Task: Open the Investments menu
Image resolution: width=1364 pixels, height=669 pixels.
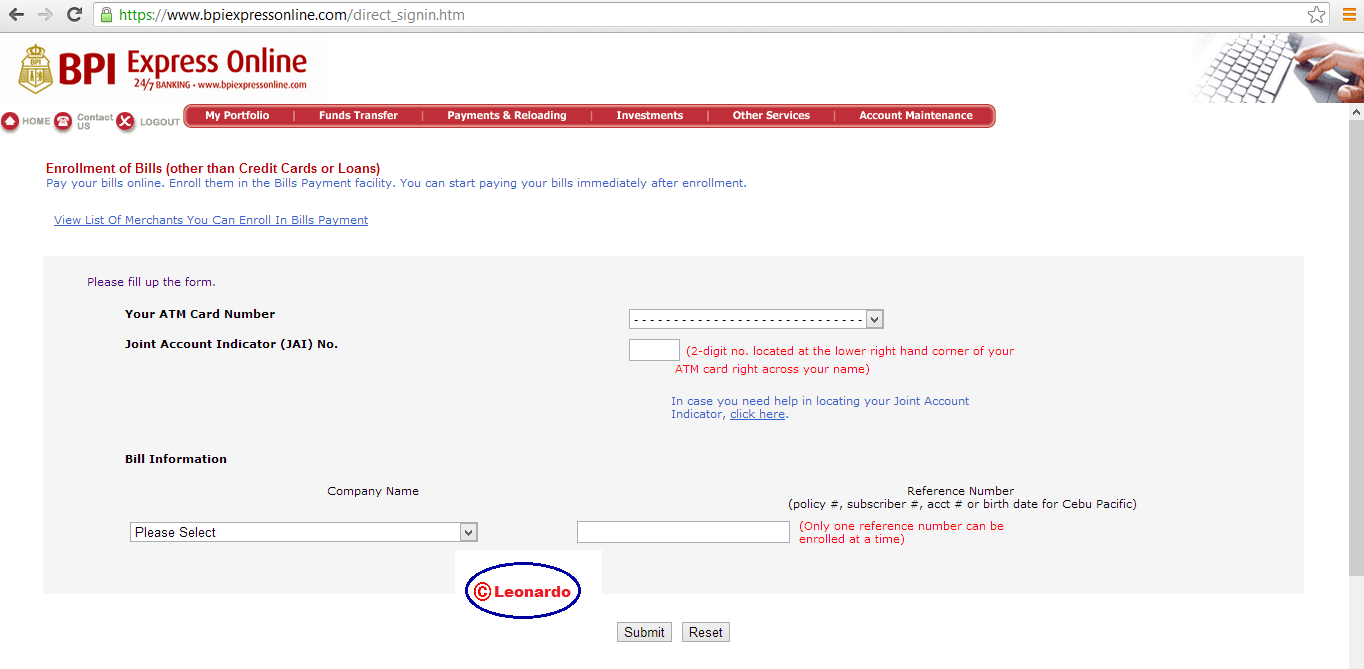Action: (649, 116)
